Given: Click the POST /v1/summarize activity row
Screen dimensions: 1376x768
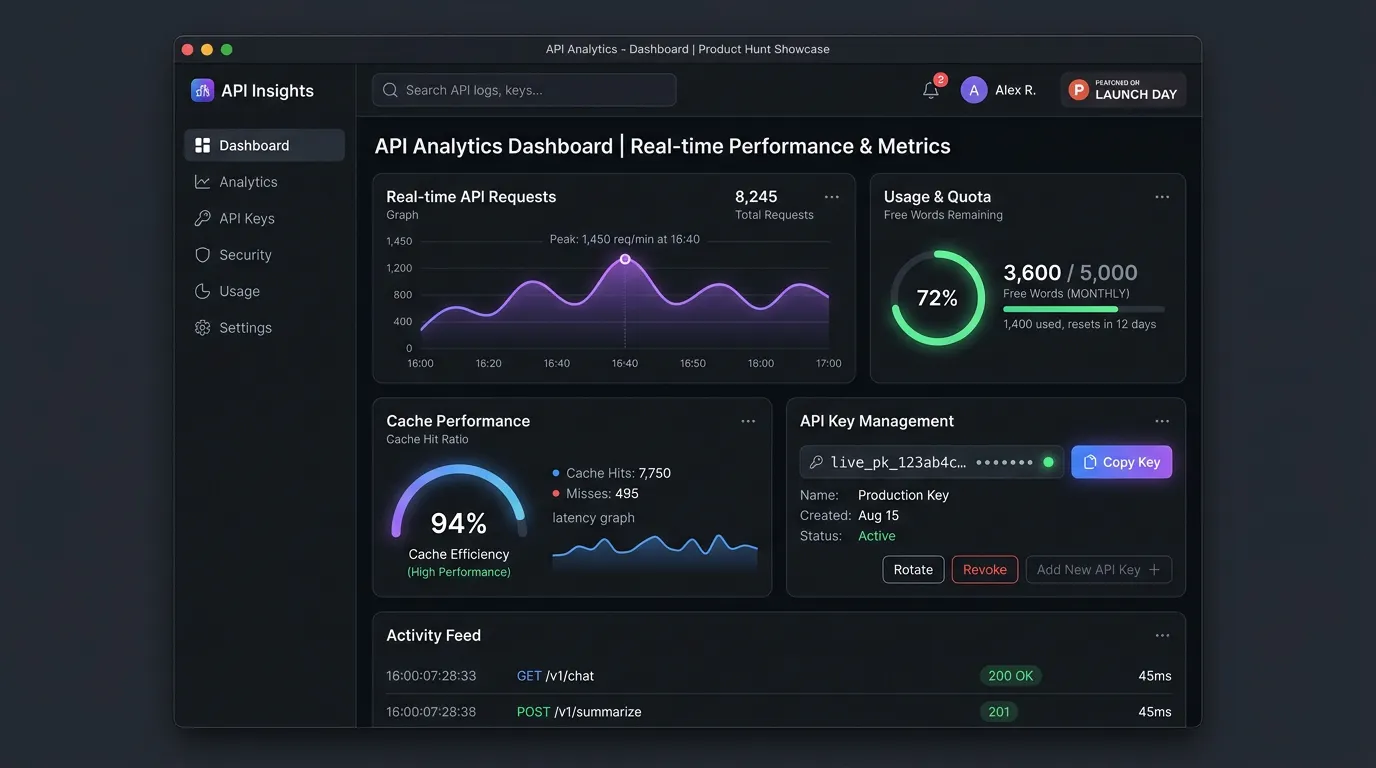Looking at the screenshot, I should tap(778, 712).
